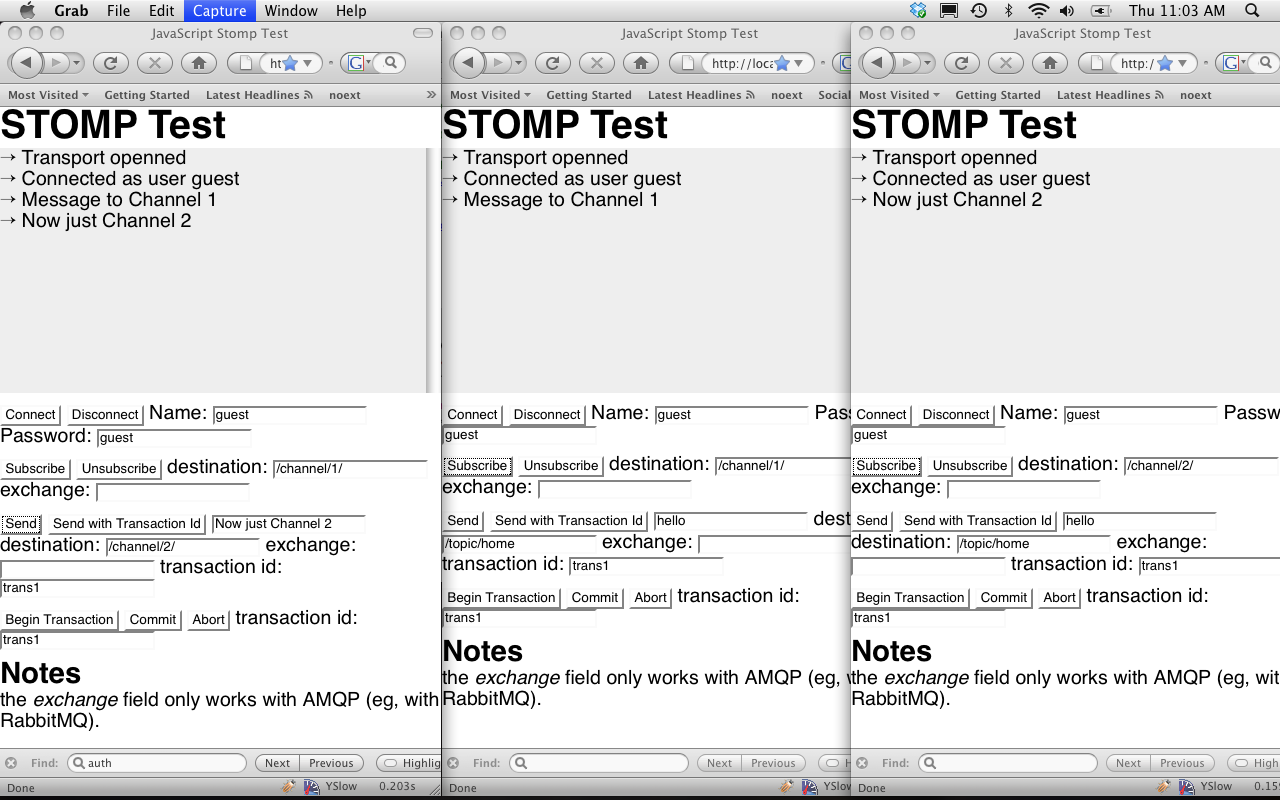
Task: Open the Most Visited dropdown in the right window
Action: (899, 95)
